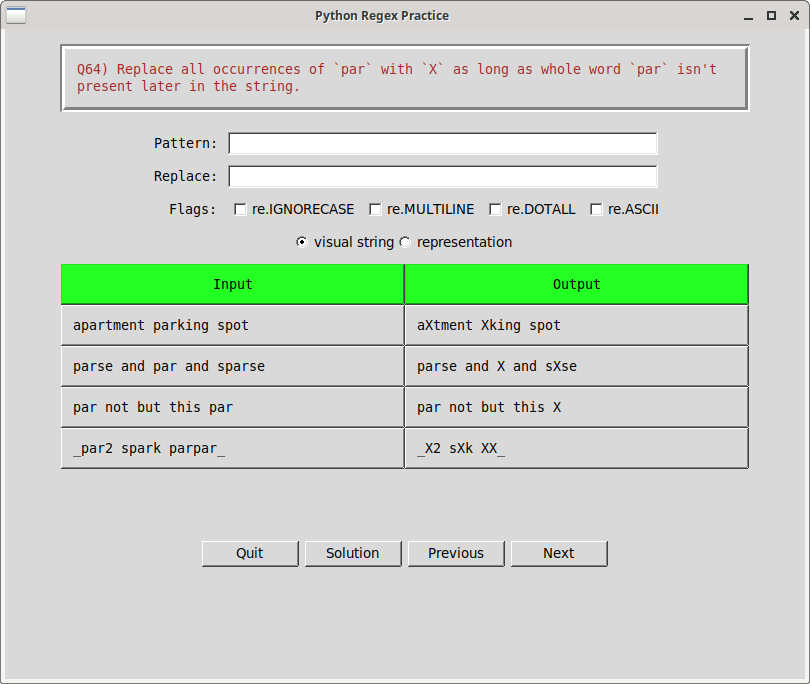Select the visual string radio button
The height and width of the screenshot is (684, 810).
point(301,242)
